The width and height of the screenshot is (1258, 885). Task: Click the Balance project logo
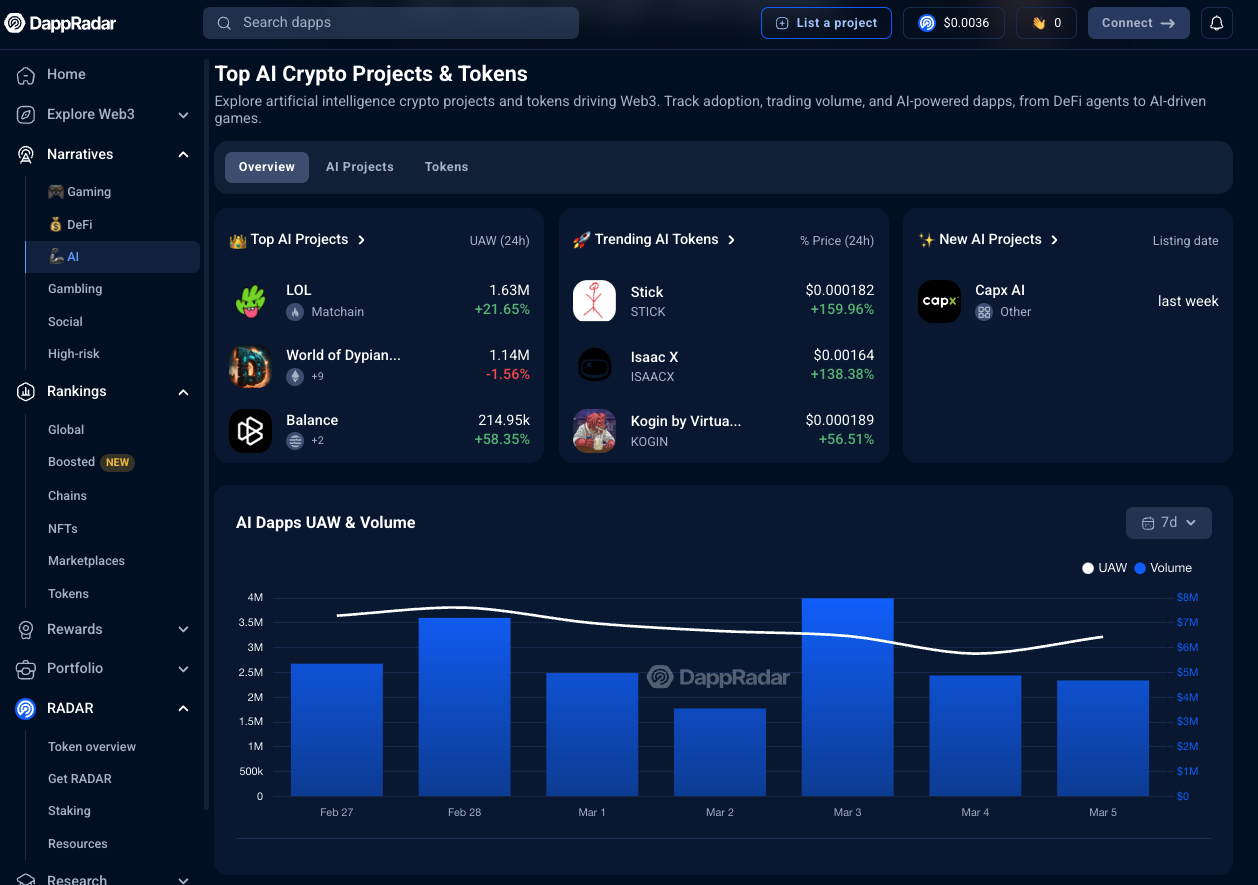pos(250,431)
